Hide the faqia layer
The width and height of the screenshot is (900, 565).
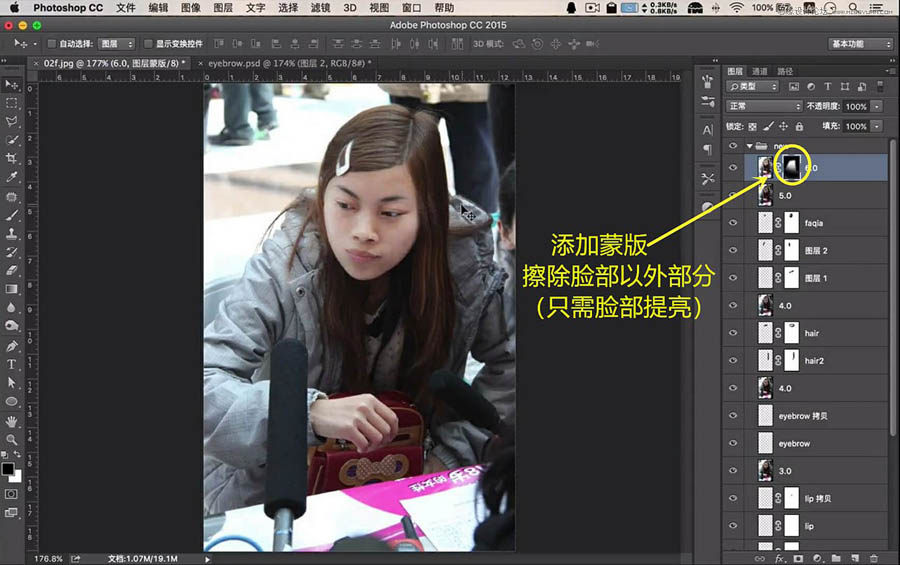pos(733,223)
